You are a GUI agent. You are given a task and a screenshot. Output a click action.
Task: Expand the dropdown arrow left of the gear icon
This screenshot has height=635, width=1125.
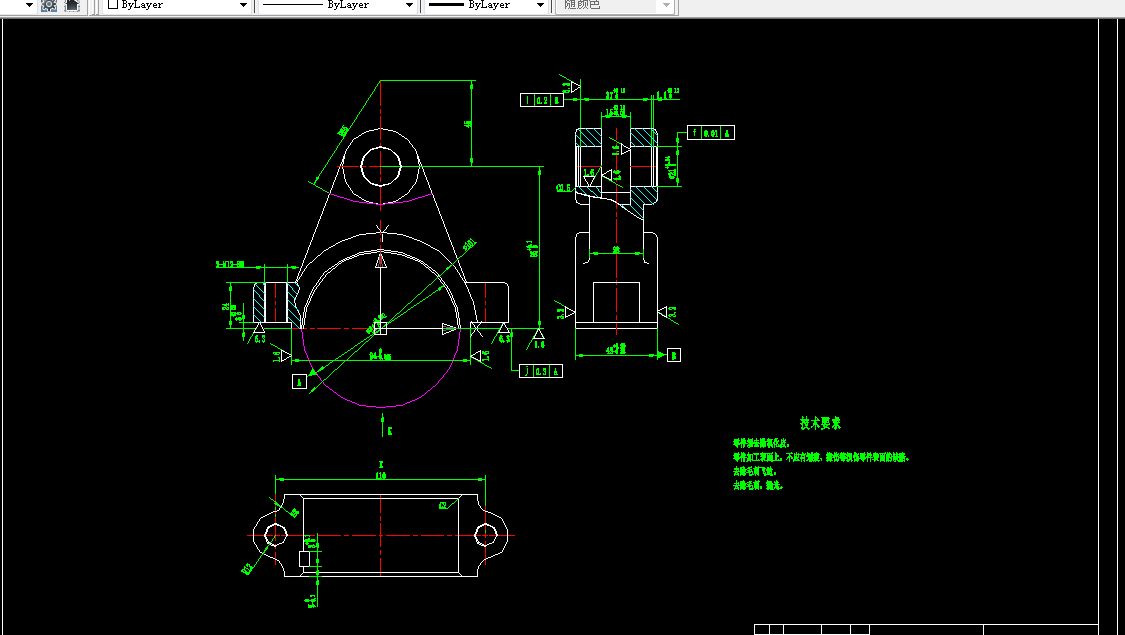coord(29,5)
